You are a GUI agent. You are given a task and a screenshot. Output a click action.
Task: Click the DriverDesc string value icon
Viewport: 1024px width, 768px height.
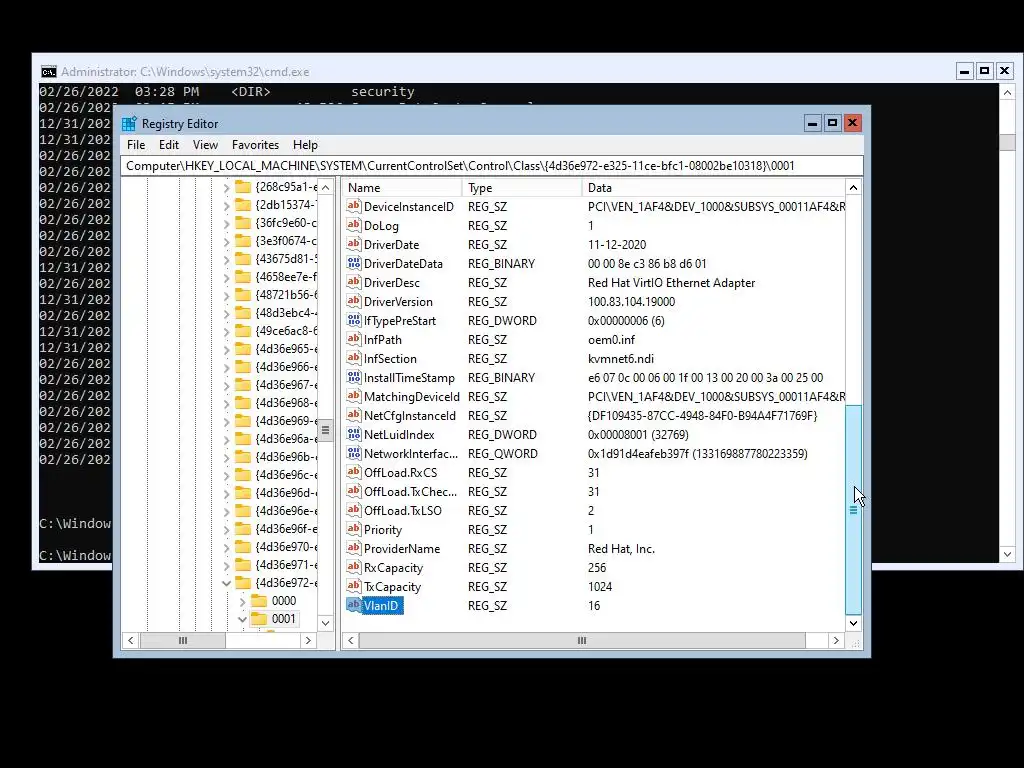[x=353, y=282]
